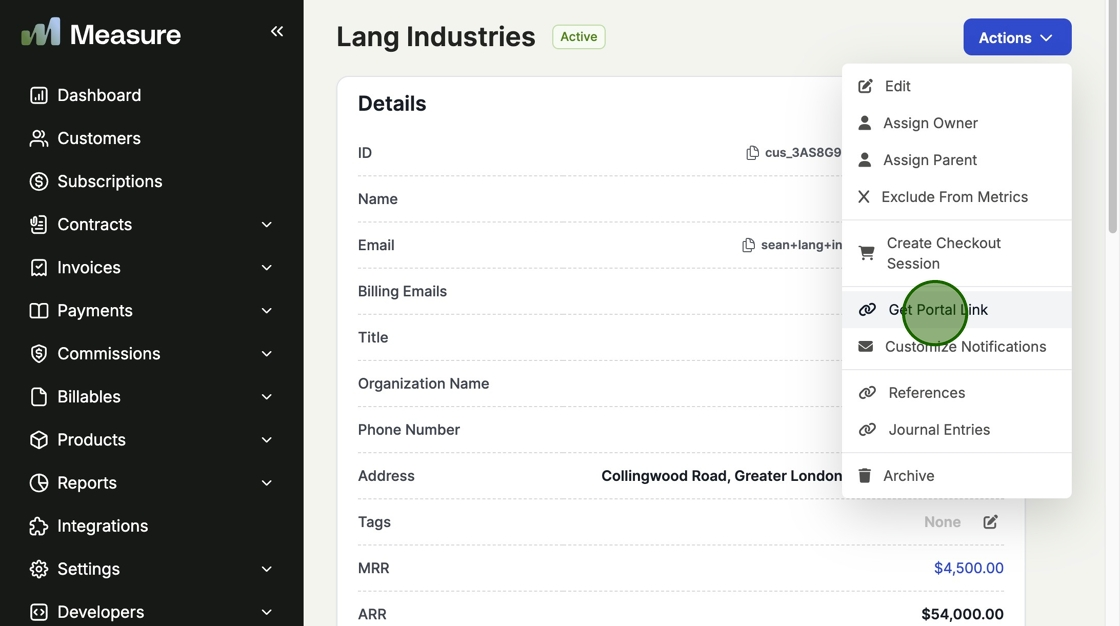This screenshot has height=626, width=1120.
Task: Open the Actions dropdown button
Action: coord(1016,38)
